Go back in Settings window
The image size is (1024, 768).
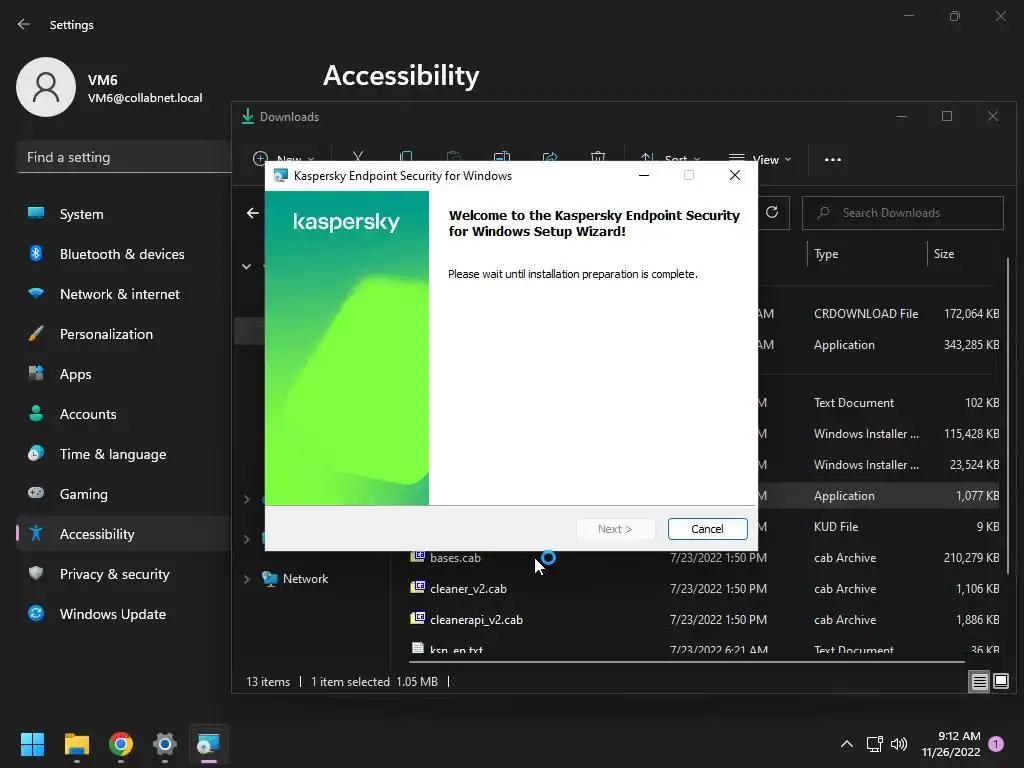(24, 24)
